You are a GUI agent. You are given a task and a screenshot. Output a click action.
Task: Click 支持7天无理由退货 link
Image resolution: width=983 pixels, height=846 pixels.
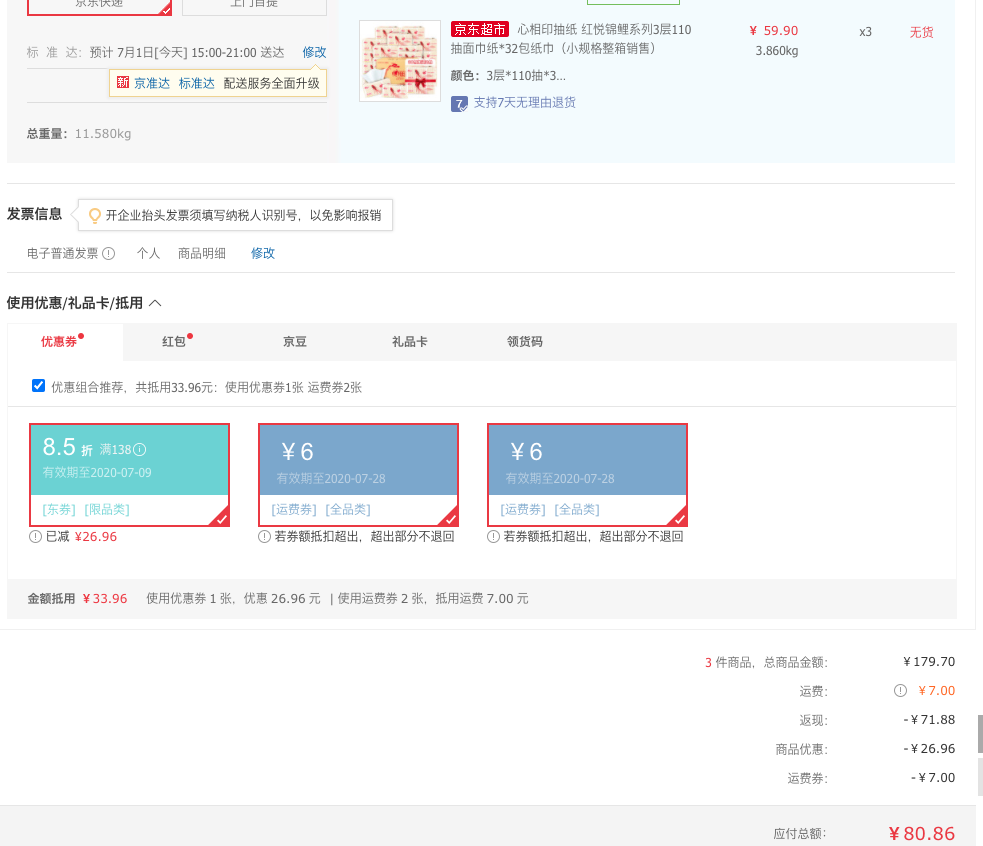click(524, 102)
